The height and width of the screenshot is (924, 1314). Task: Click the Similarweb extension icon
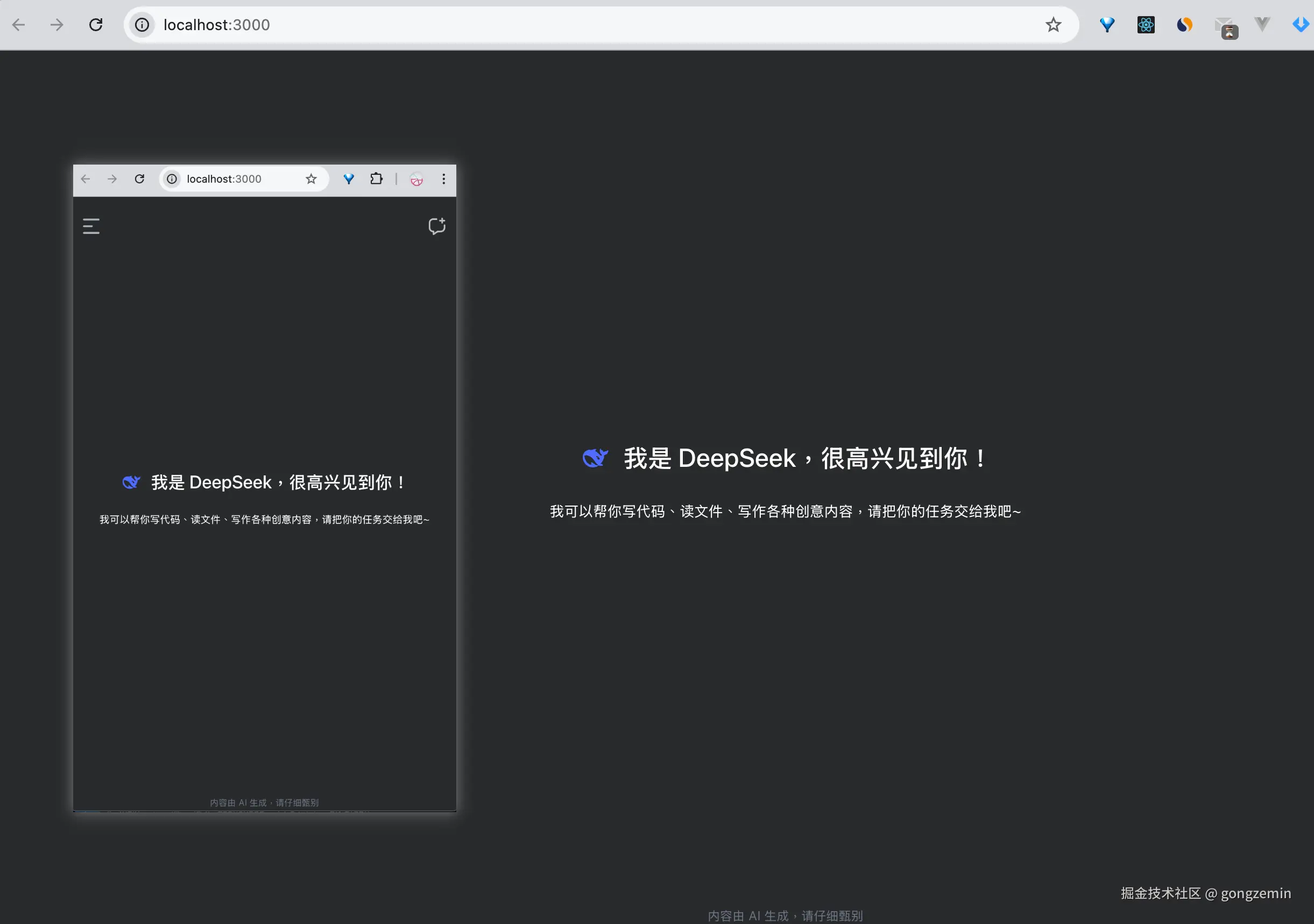(1184, 25)
